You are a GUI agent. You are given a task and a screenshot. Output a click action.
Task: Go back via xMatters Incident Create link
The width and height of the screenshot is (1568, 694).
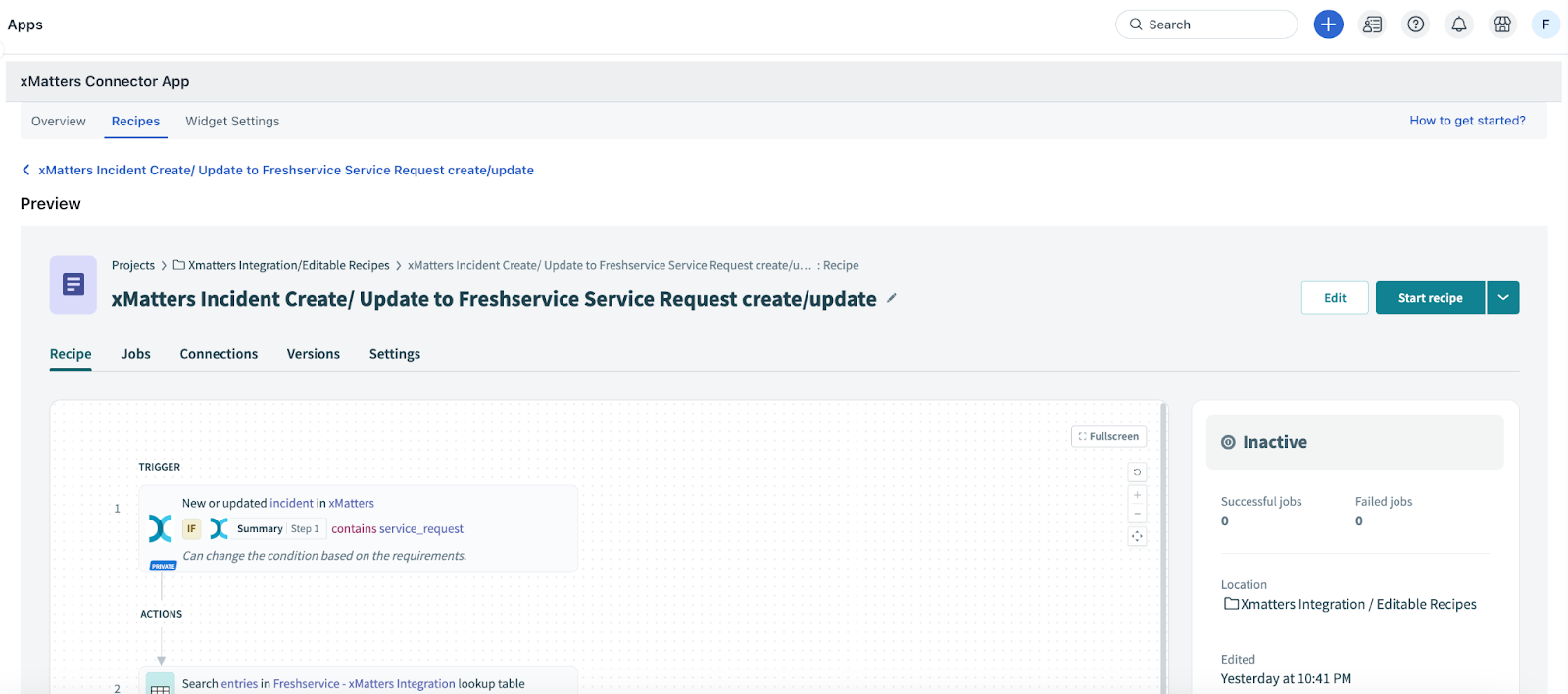(286, 170)
